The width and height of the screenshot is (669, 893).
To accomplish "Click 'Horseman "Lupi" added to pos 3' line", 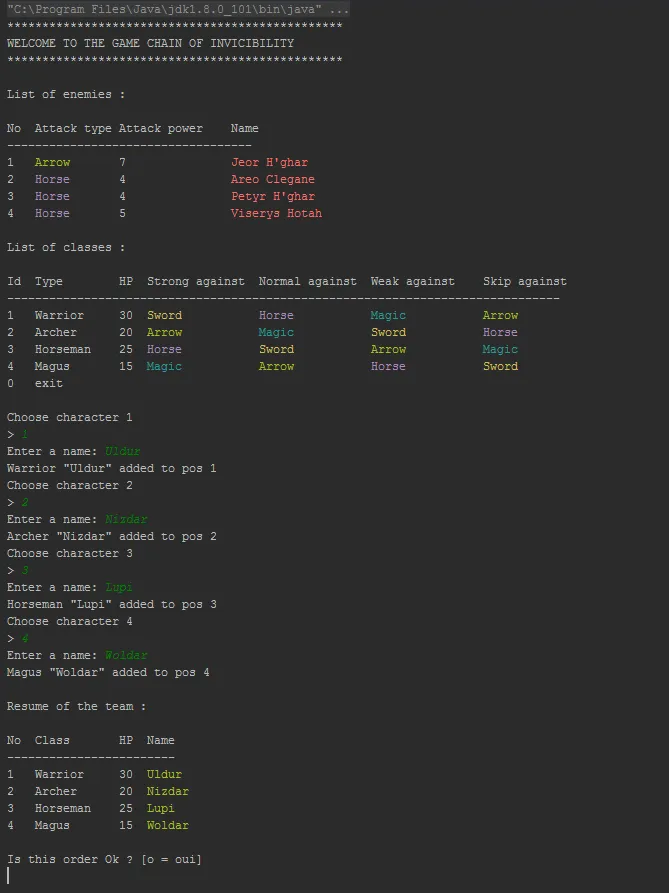I will coord(112,604).
